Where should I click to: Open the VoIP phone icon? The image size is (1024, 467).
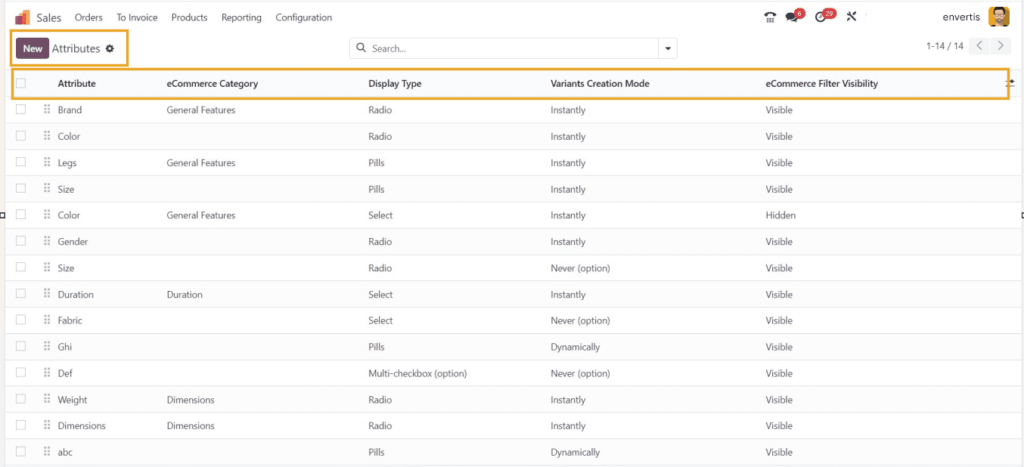tap(769, 17)
